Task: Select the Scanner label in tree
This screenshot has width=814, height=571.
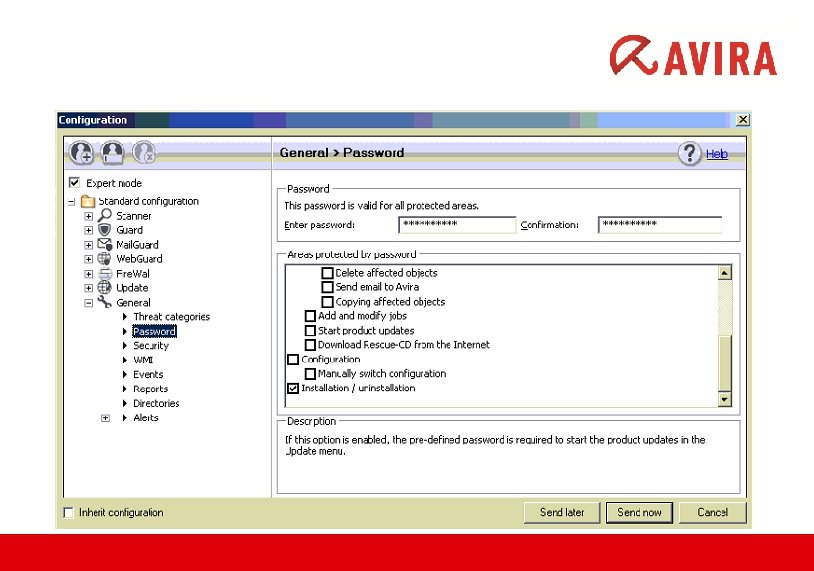Action: pos(133,216)
